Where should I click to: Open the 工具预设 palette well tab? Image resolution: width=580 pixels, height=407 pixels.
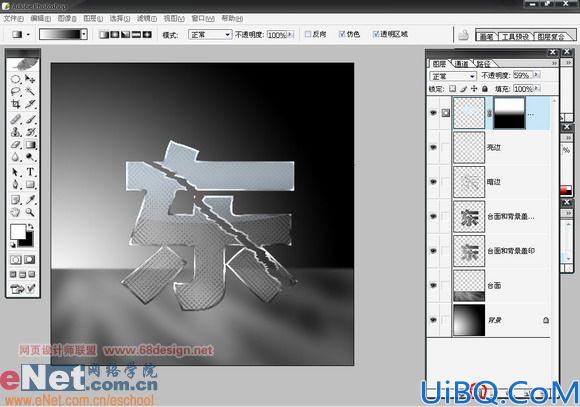(515, 36)
